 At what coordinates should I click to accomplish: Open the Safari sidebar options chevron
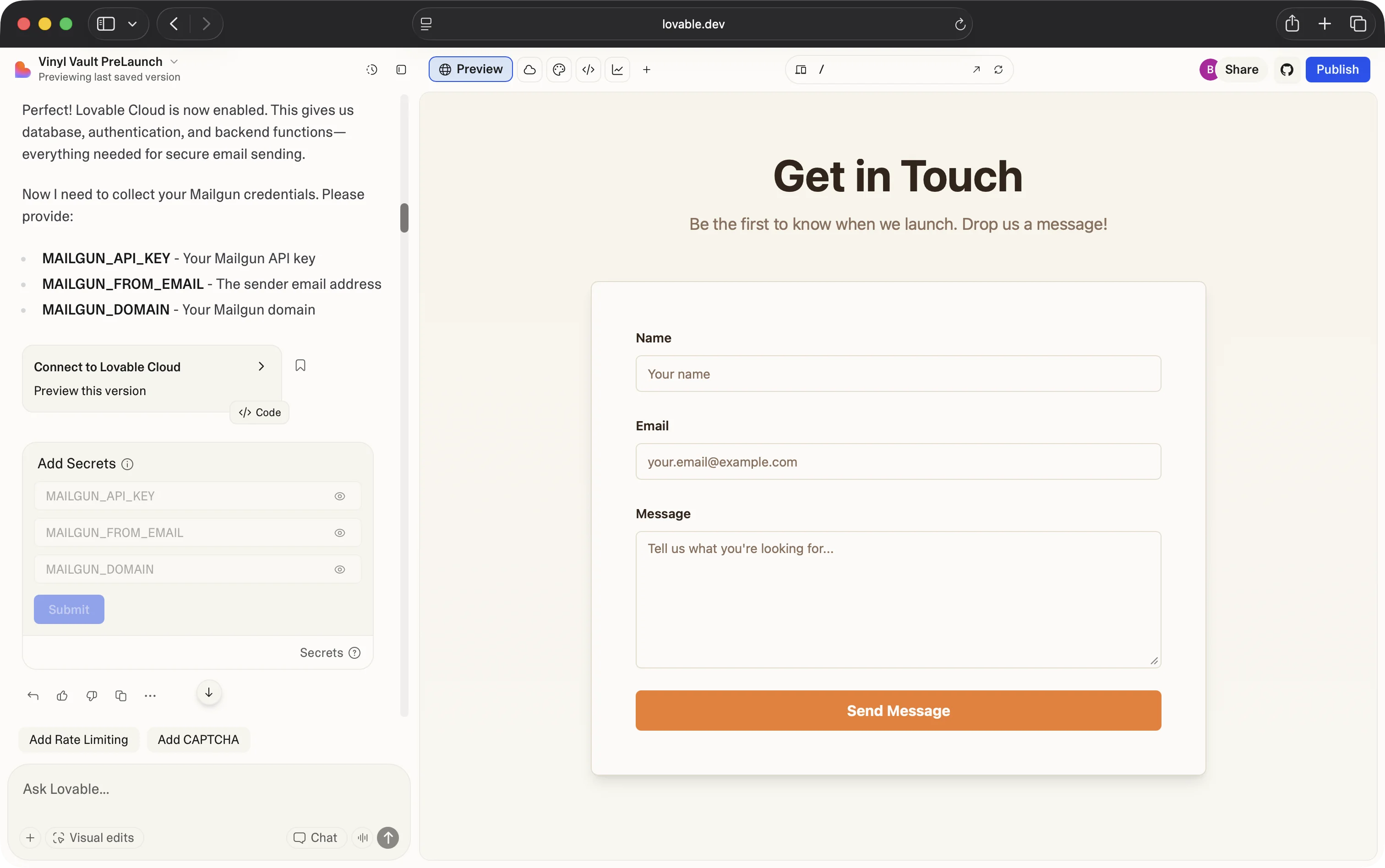pyautogui.click(x=133, y=24)
